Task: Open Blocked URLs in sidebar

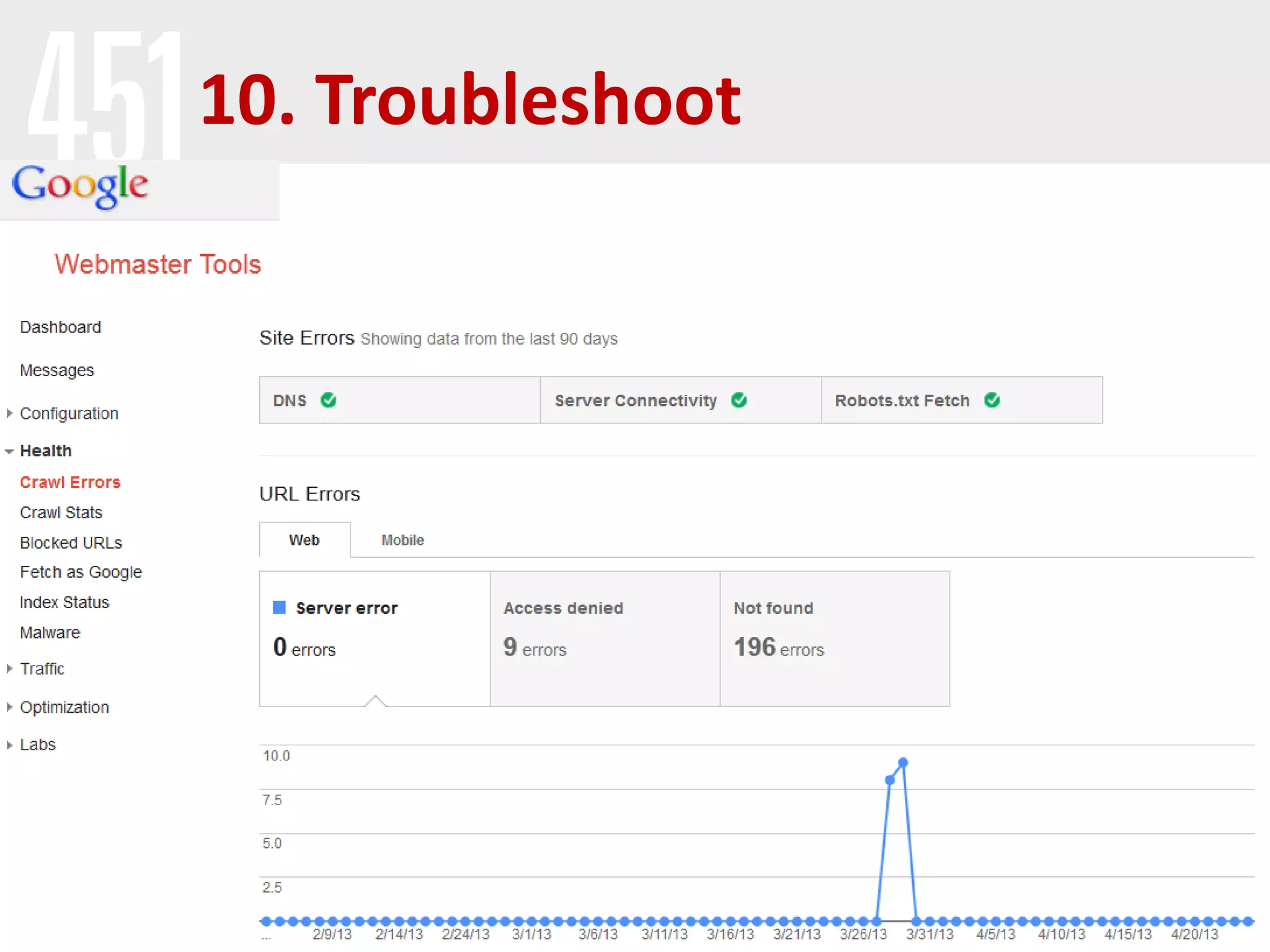Action: click(x=71, y=543)
